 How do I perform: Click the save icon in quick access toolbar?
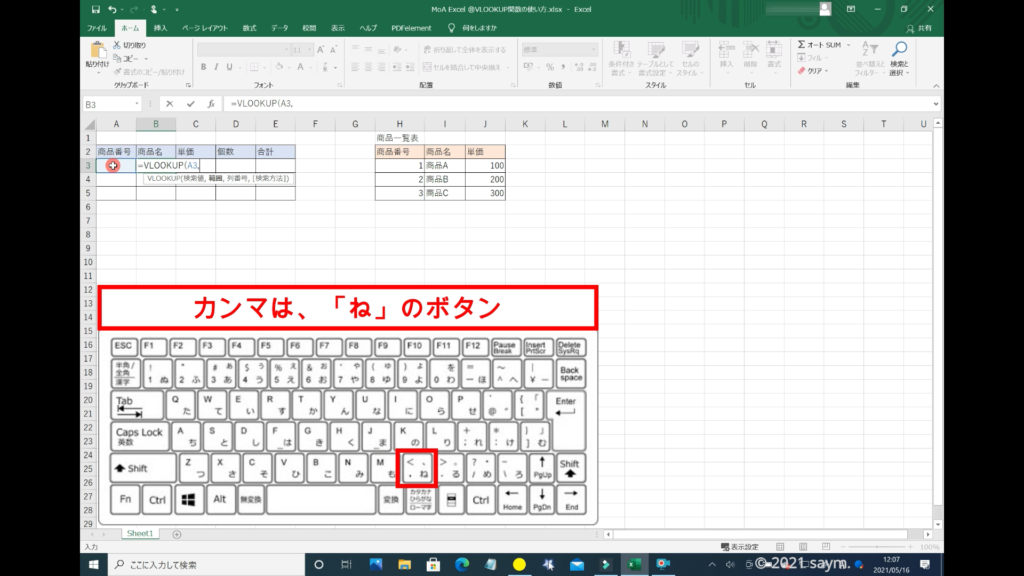tap(95, 9)
